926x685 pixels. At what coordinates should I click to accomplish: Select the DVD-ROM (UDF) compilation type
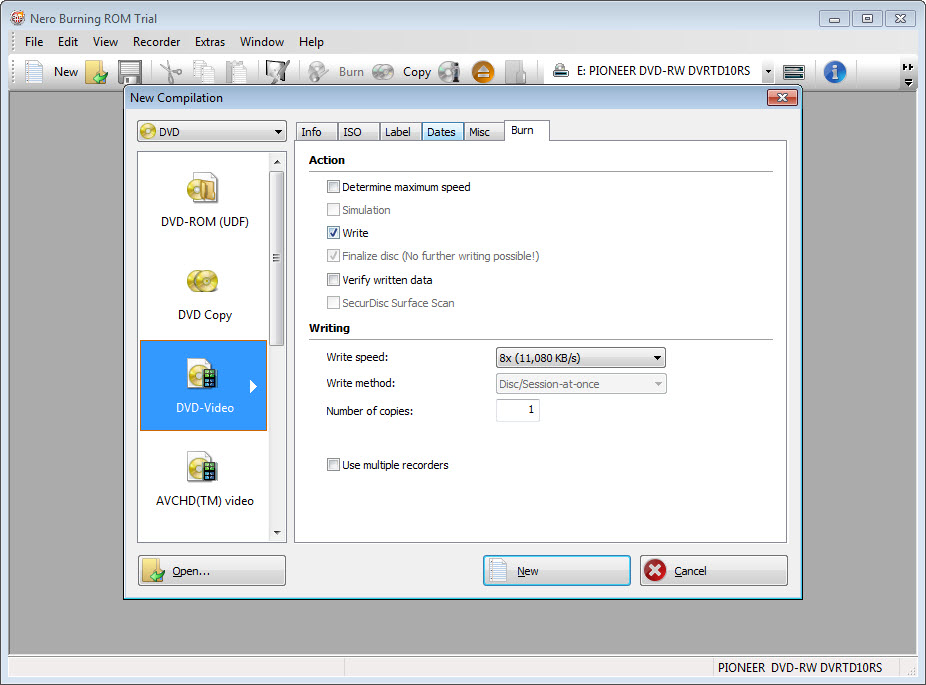[204, 201]
